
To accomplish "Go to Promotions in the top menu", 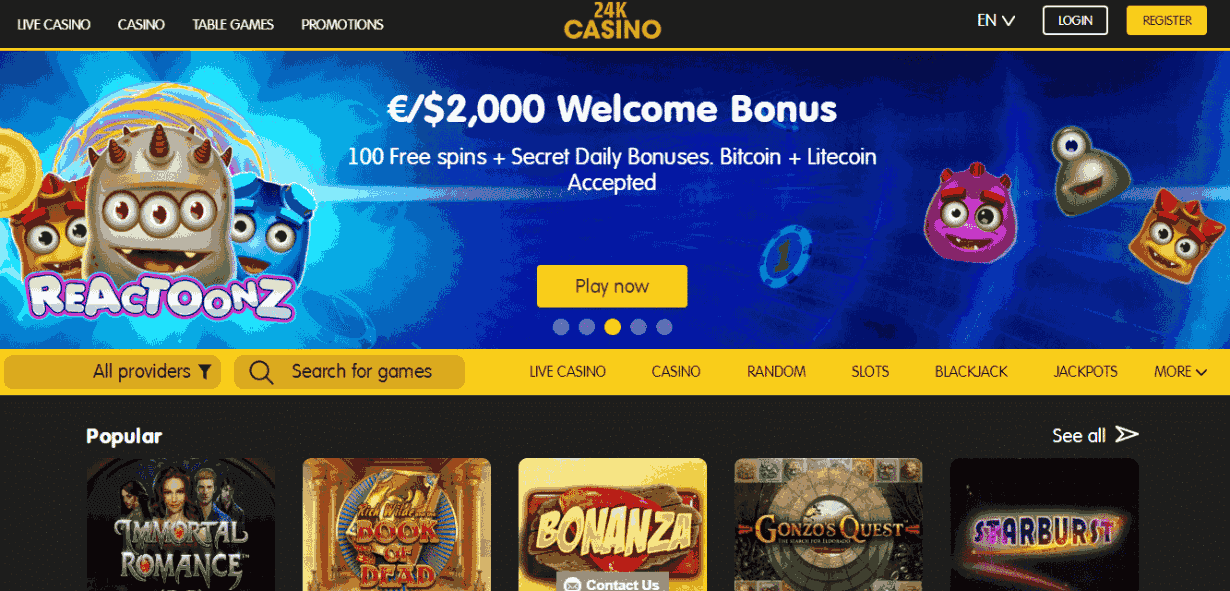I will 342,24.
